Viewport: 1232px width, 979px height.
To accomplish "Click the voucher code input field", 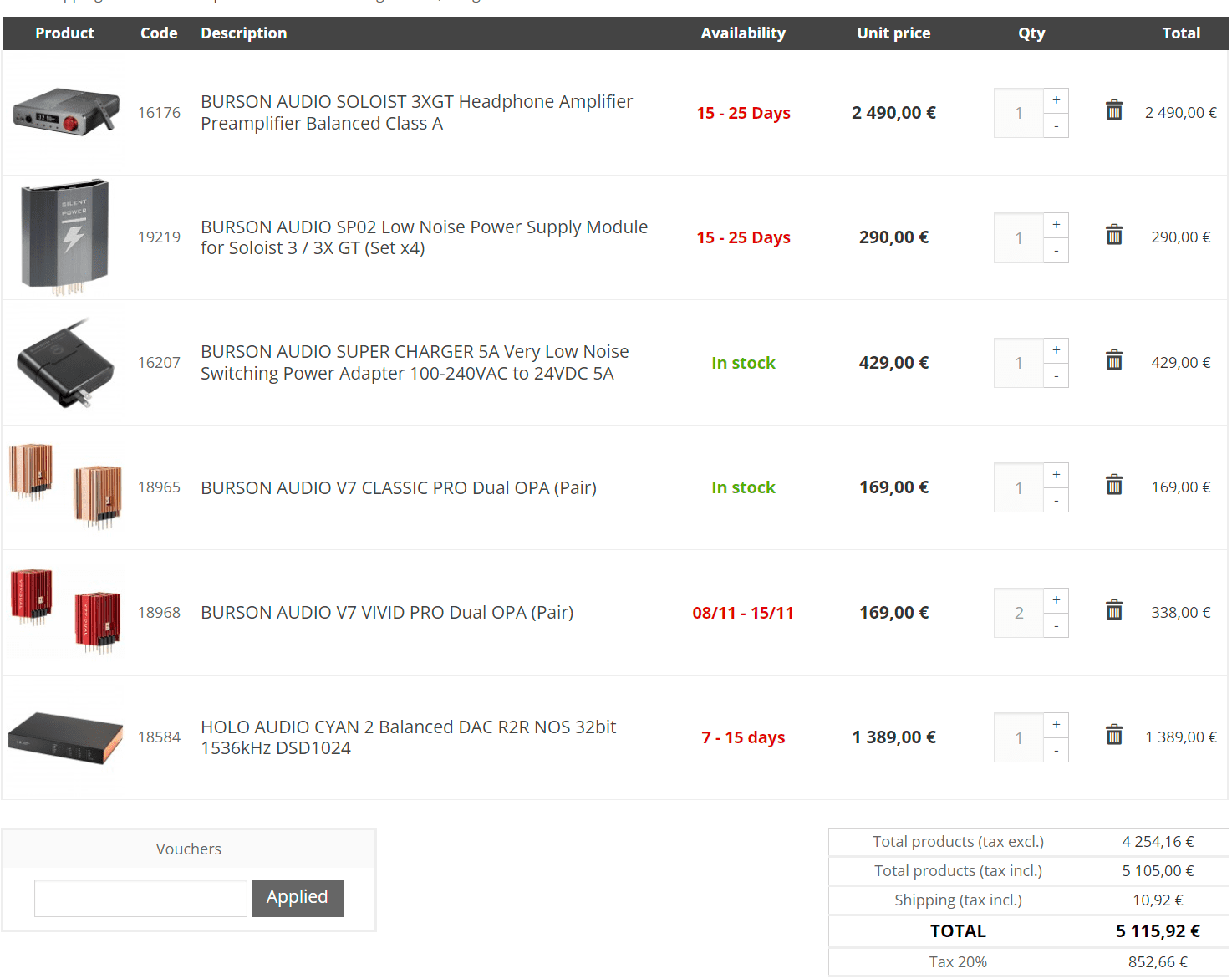I will pos(140,898).
